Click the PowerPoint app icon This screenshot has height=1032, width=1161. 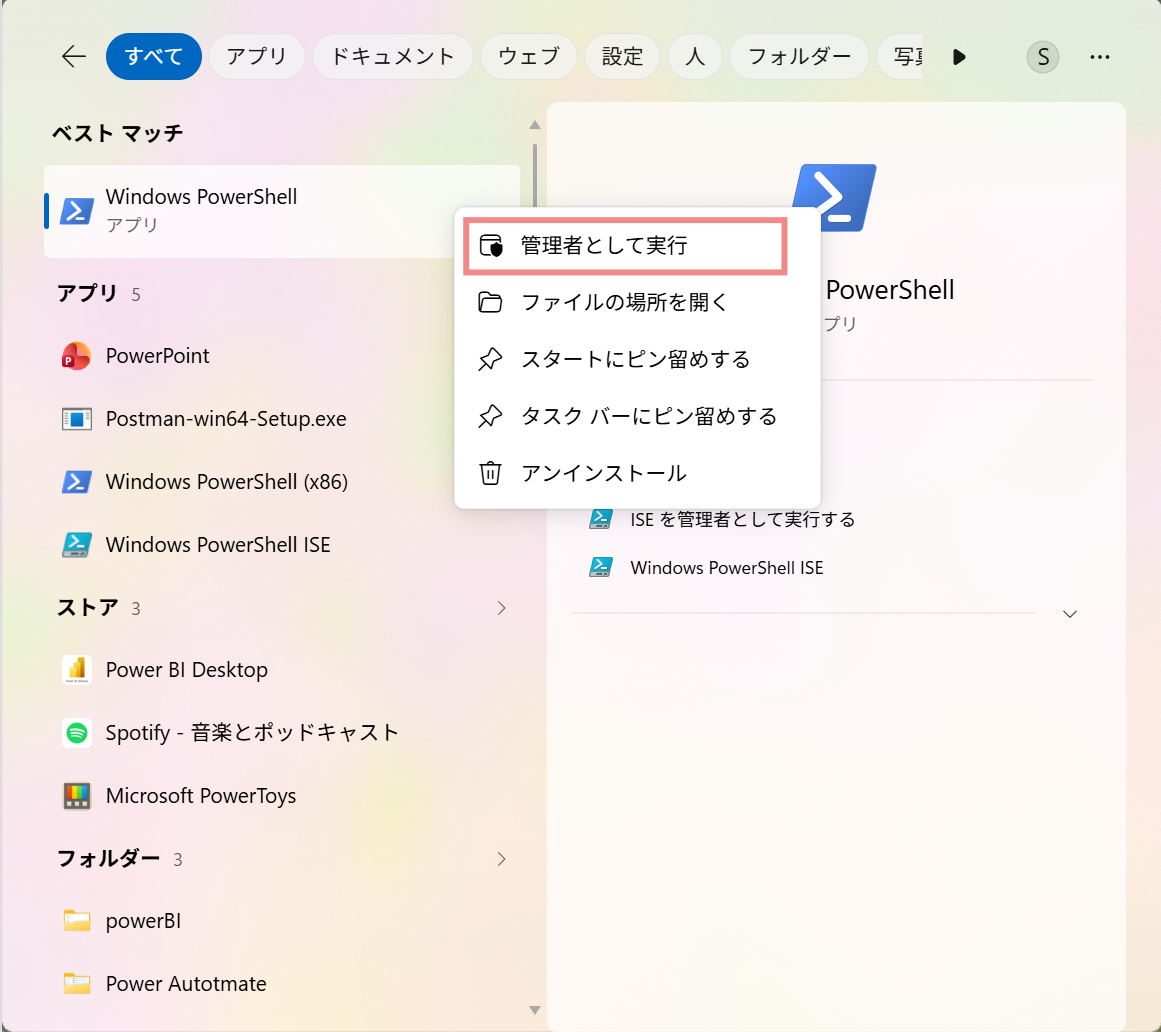coord(76,356)
